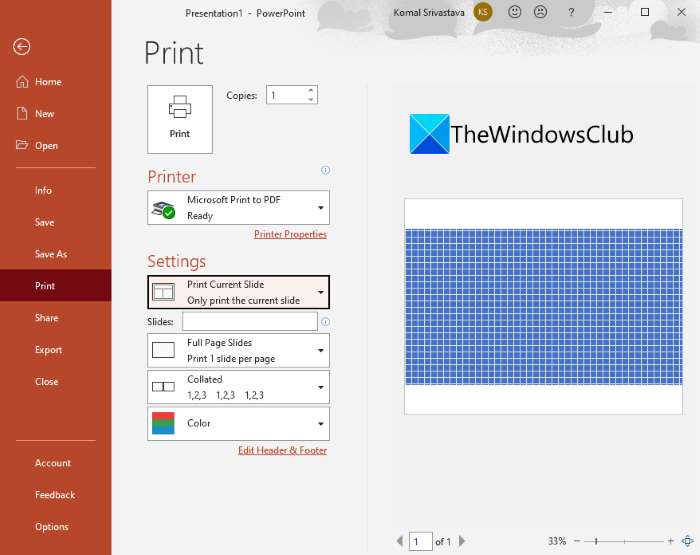Select New in the sidebar
The width and height of the screenshot is (700, 555).
coord(55,113)
